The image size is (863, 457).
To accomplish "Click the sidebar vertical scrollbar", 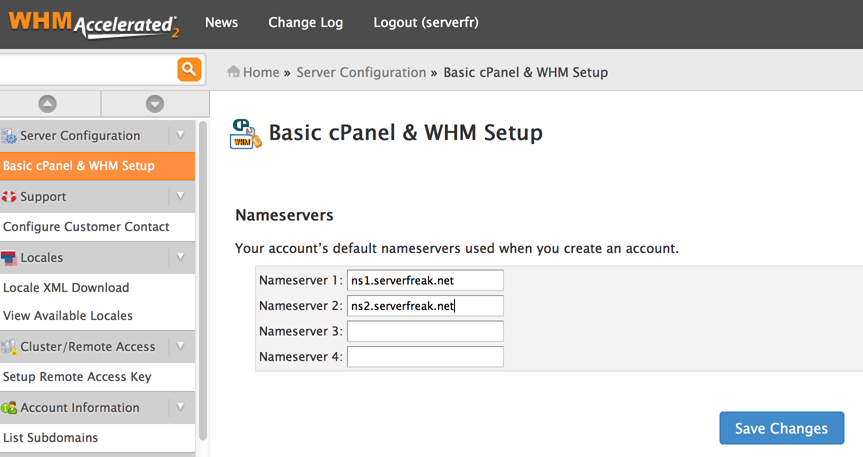I will coord(203,281).
